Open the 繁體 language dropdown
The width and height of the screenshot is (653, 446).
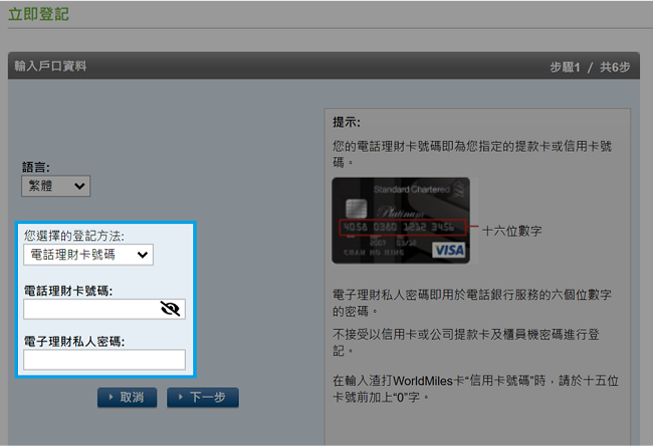(x=55, y=185)
